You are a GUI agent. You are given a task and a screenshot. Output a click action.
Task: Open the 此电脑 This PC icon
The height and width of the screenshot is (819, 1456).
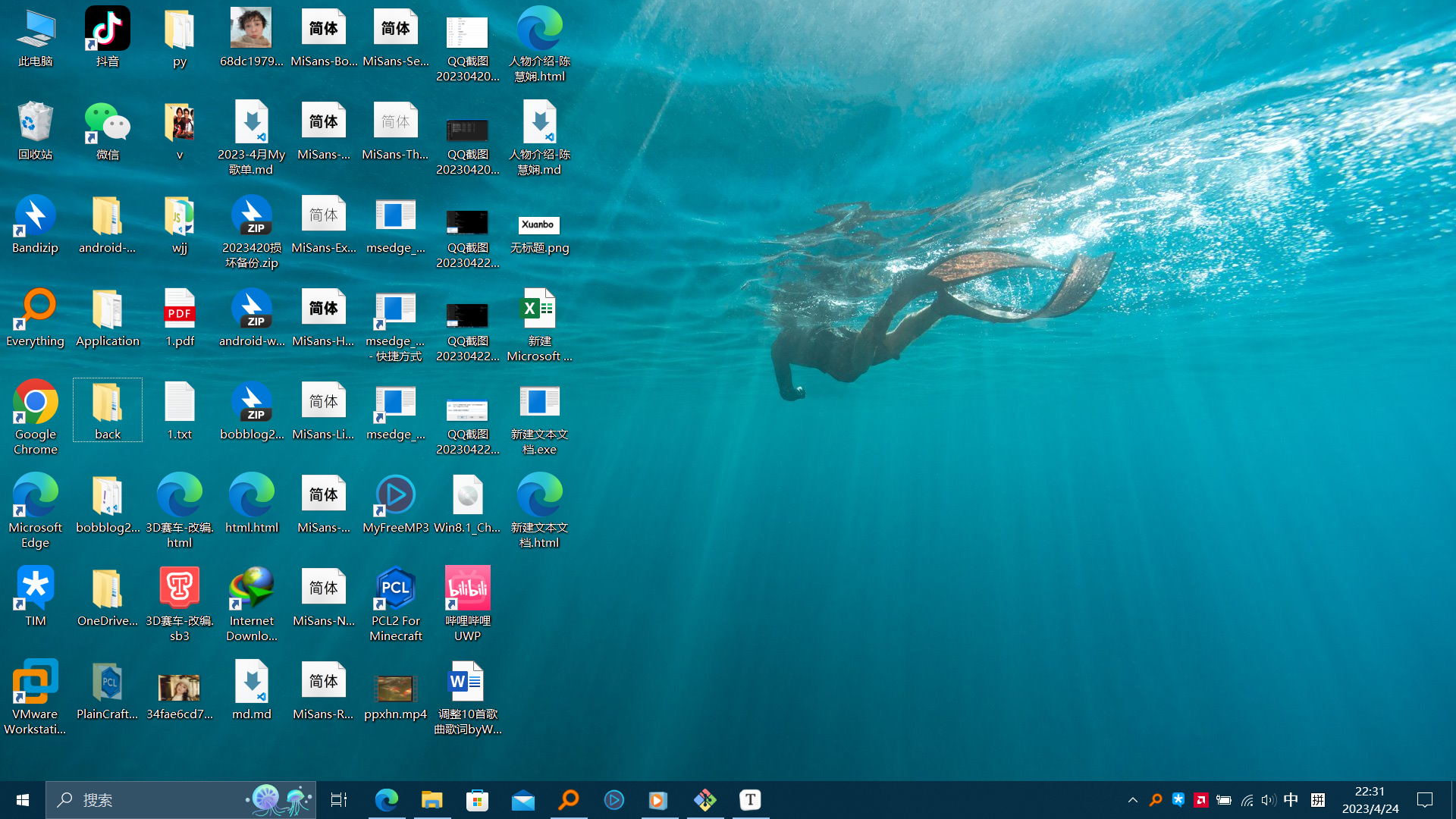(36, 36)
